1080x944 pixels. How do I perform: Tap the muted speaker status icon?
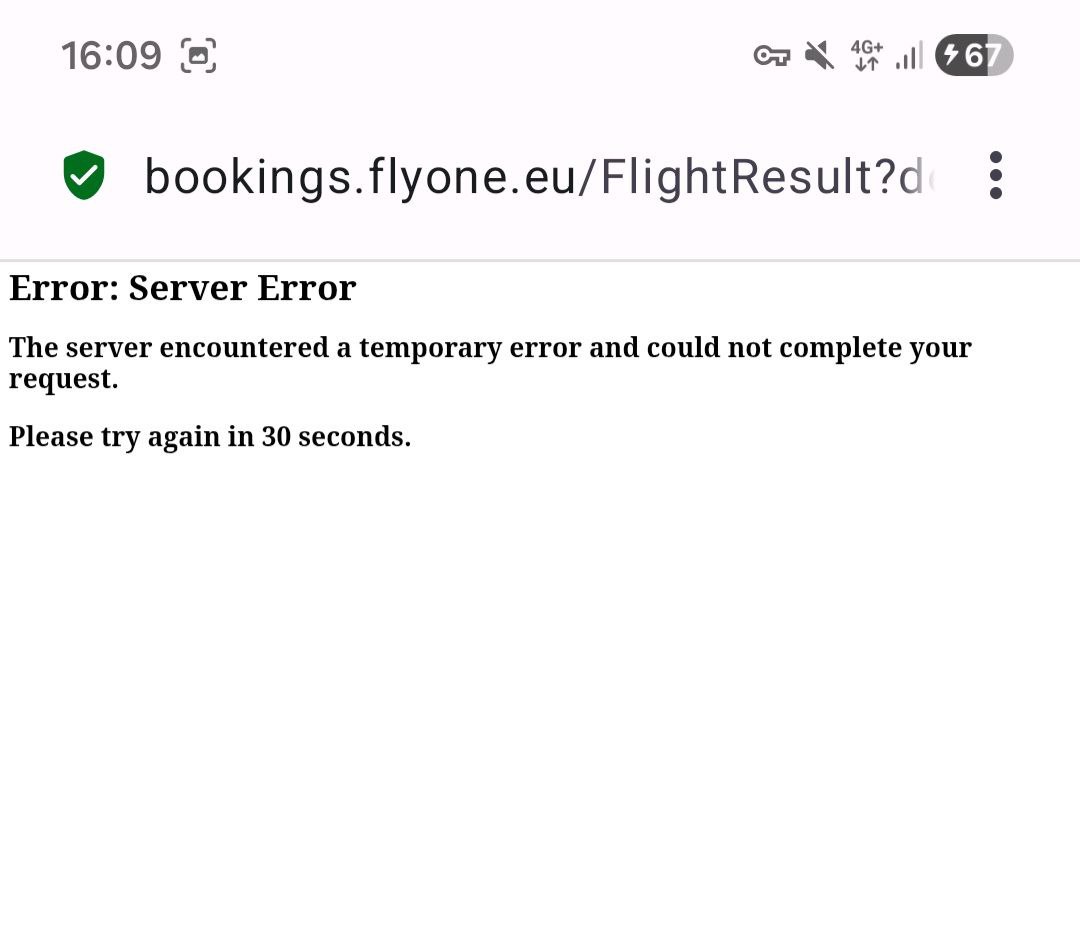[820, 56]
